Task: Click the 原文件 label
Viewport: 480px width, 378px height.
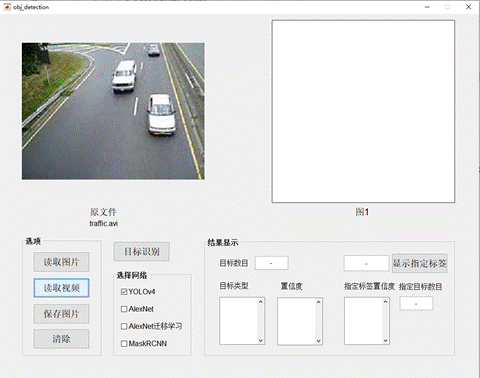Action: click(x=103, y=212)
